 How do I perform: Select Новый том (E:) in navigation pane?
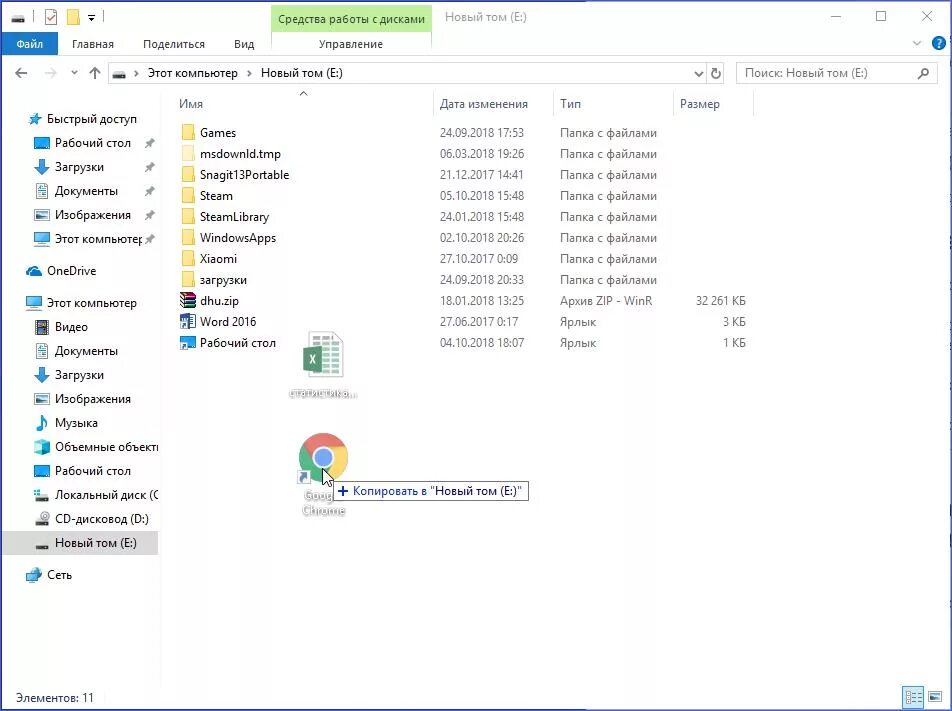[95, 543]
